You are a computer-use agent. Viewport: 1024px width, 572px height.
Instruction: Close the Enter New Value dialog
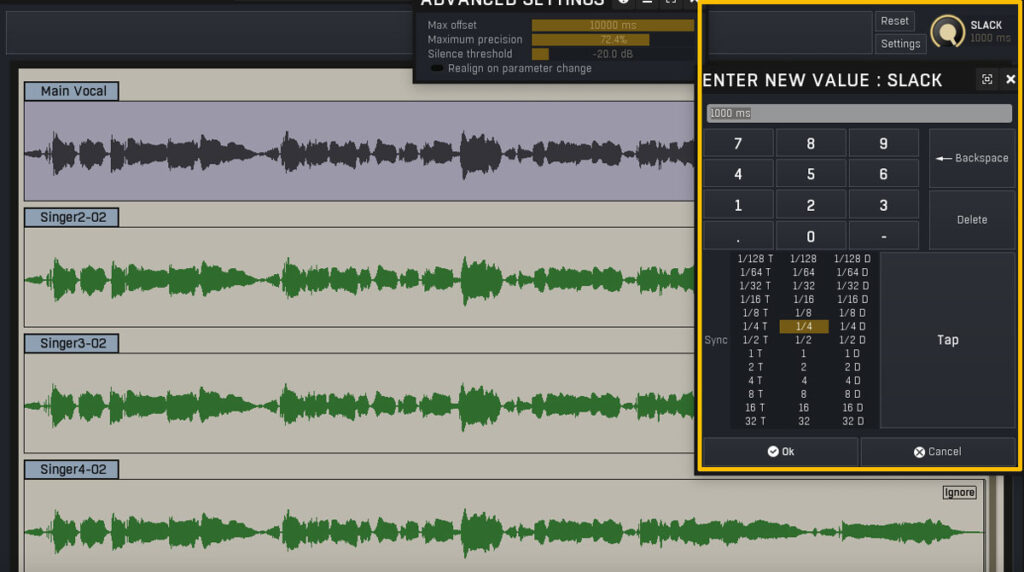click(x=1010, y=80)
